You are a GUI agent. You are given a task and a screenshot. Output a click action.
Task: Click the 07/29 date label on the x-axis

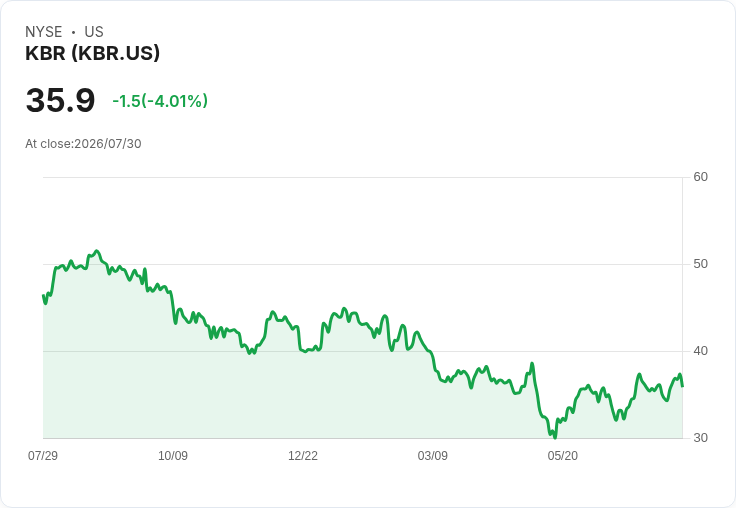(43, 456)
